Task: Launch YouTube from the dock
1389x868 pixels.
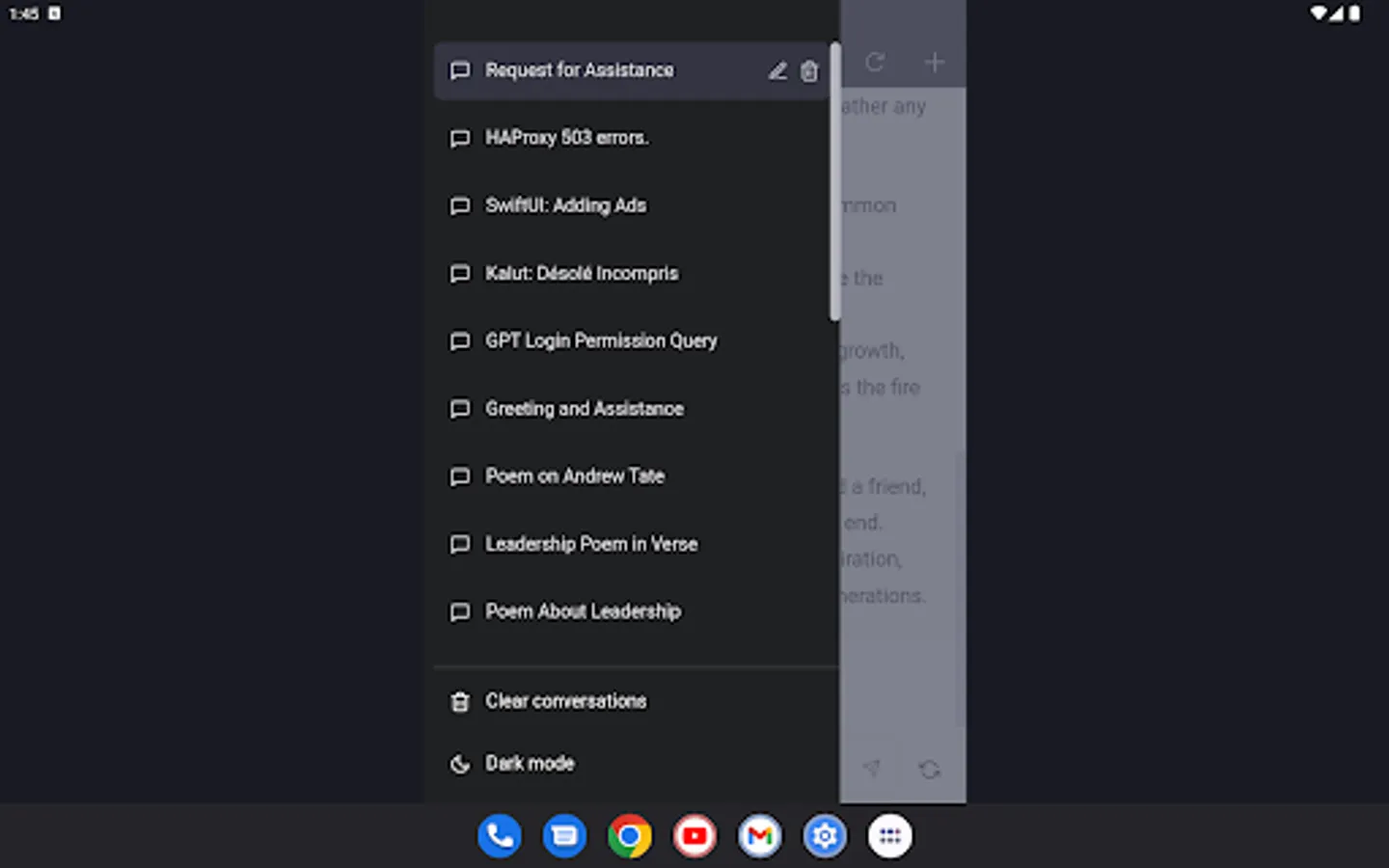Action: [x=694, y=836]
